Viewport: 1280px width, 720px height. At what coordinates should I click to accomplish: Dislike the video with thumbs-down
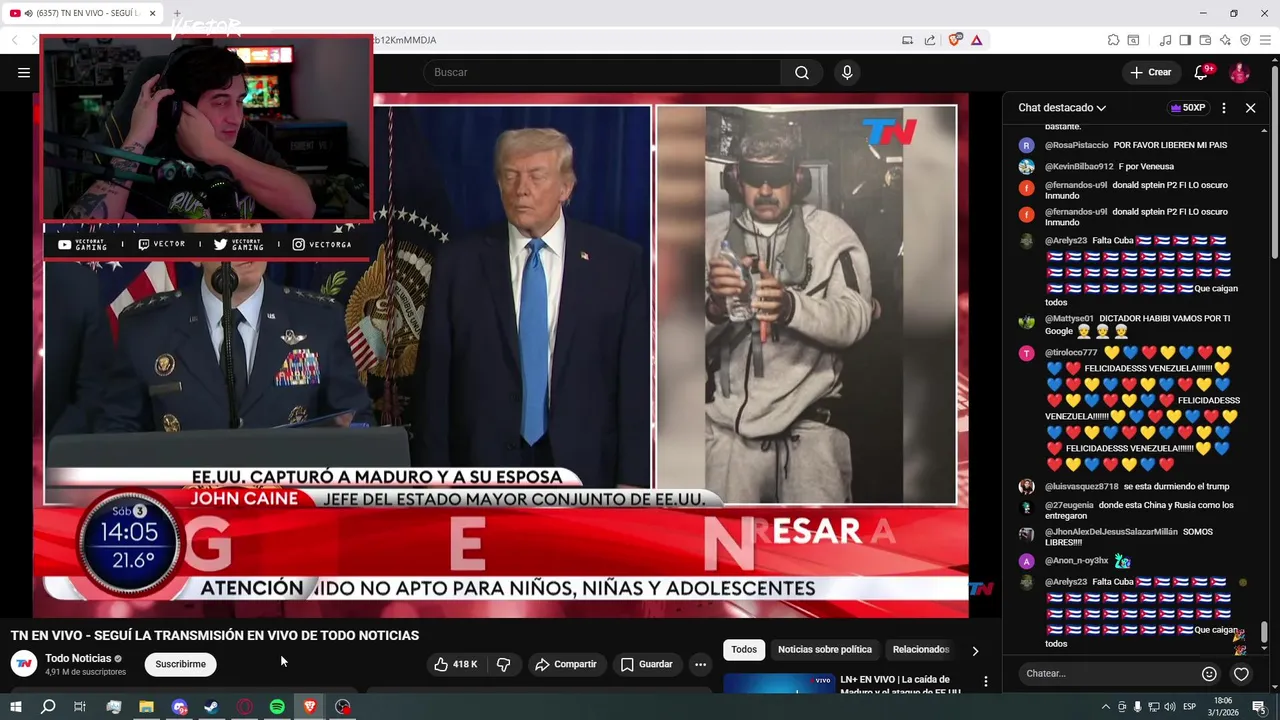click(x=503, y=664)
